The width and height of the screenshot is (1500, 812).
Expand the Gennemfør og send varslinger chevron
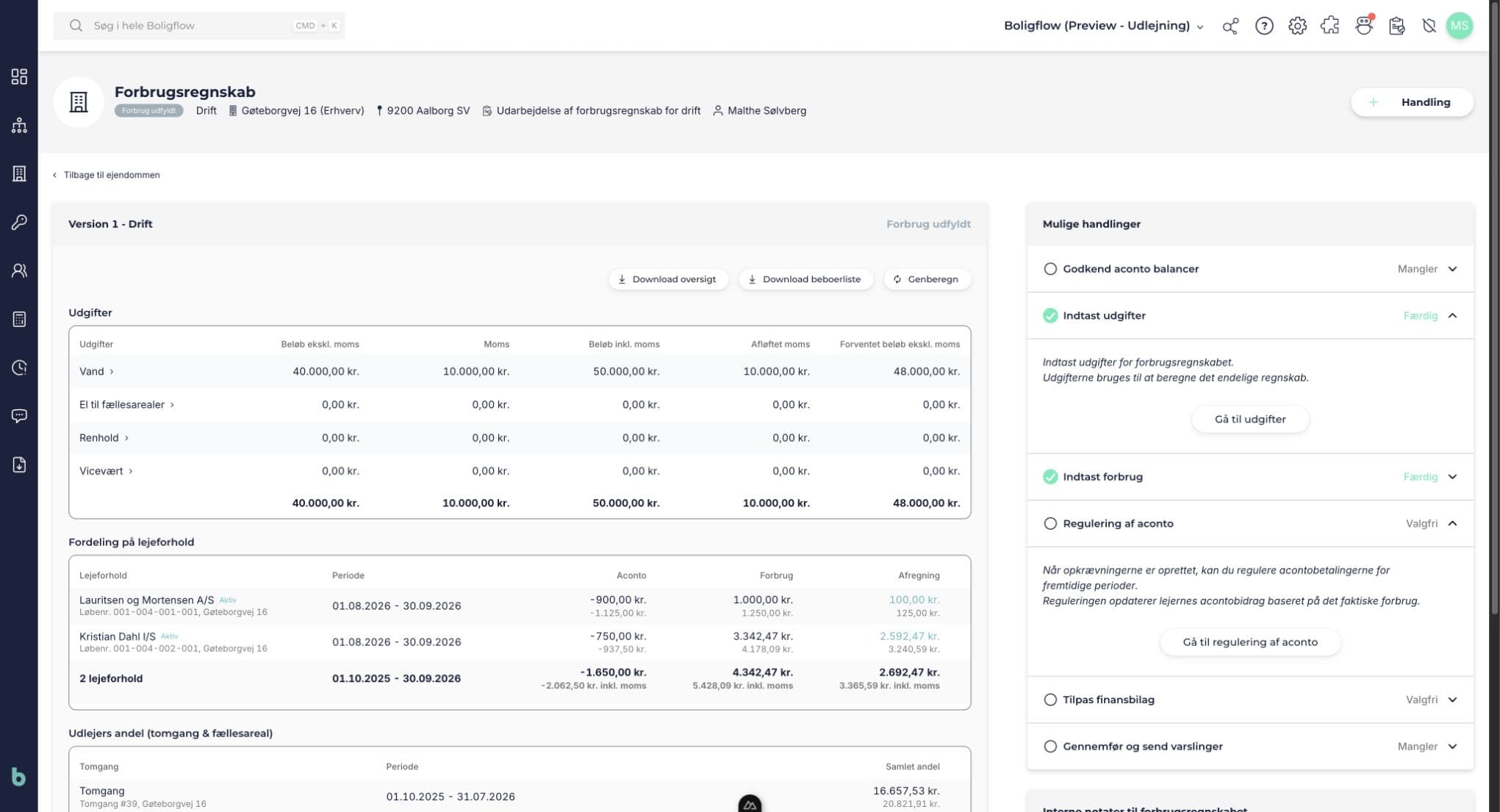click(x=1452, y=747)
